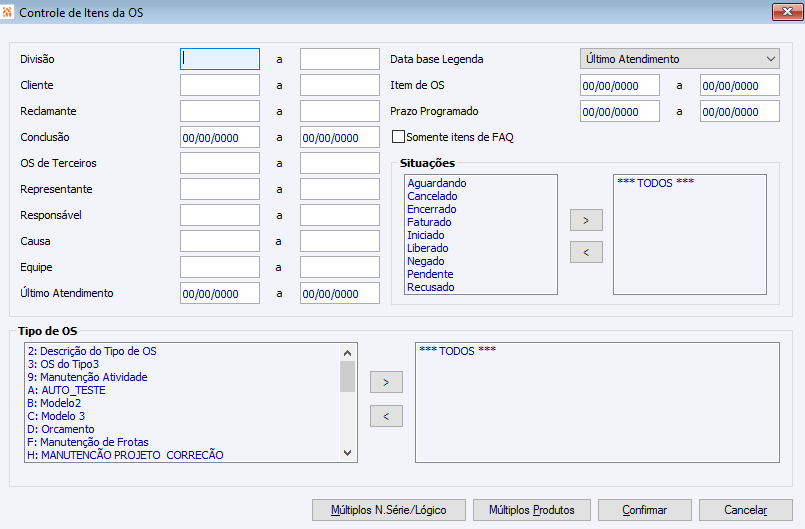Select 9: Manutenção Atividade type
Viewport: 805px width, 529px height.
(x=87, y=377)
